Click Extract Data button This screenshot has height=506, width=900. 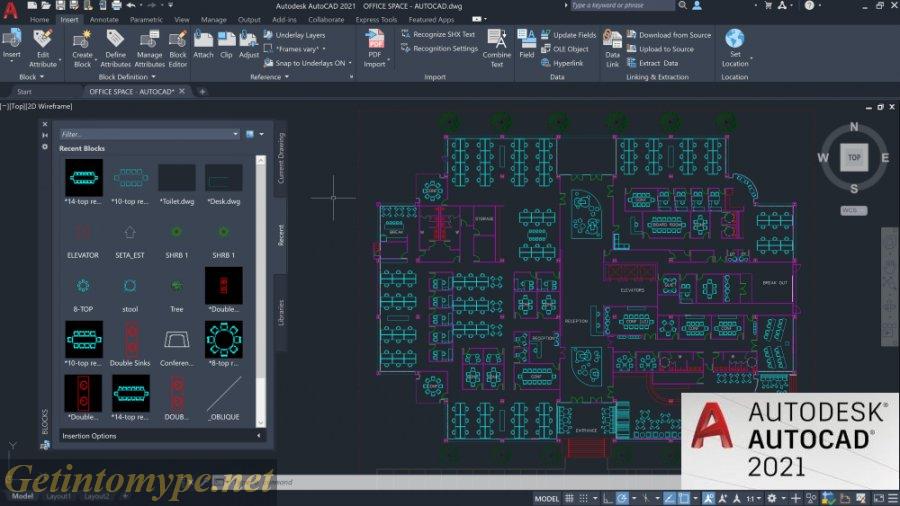pos(653,63)
